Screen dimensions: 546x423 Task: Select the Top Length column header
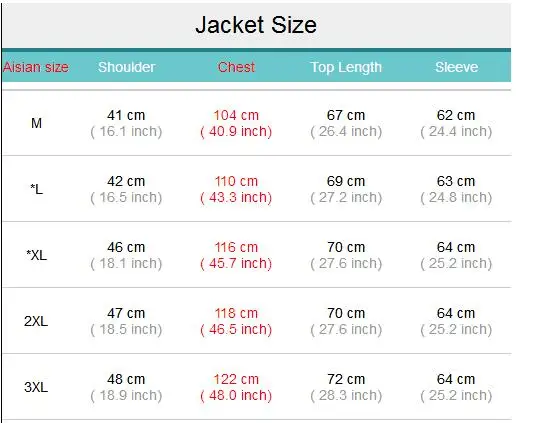click(346, 67)
